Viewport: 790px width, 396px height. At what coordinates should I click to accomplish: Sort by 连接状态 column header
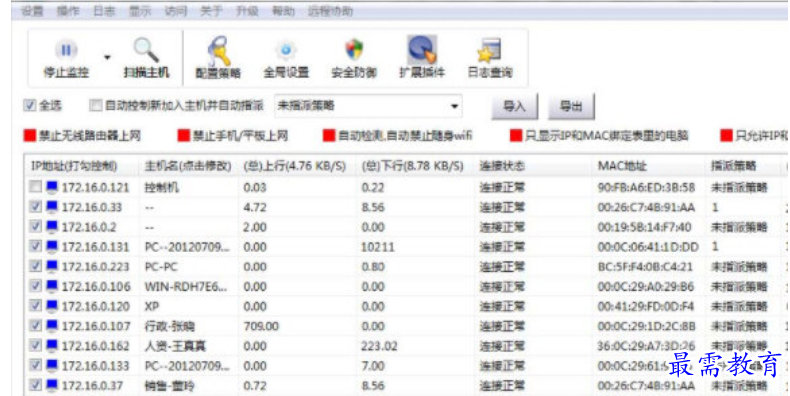tap(533, 166)
